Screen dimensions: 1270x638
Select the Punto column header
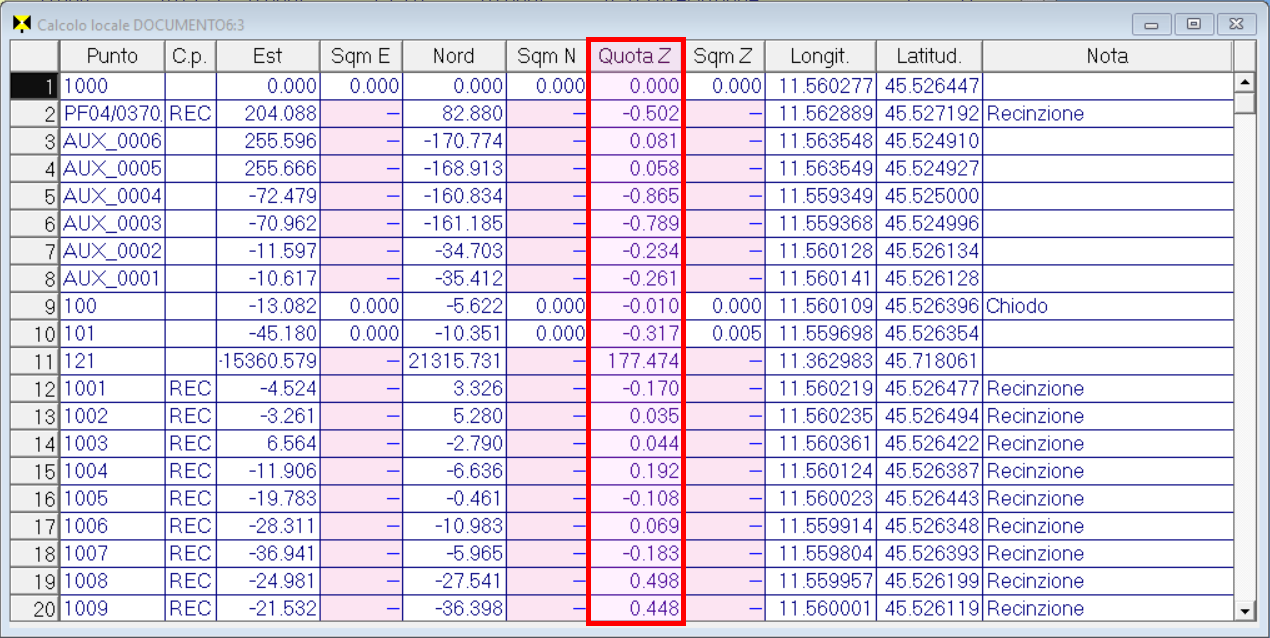click(x=112, y=56)
